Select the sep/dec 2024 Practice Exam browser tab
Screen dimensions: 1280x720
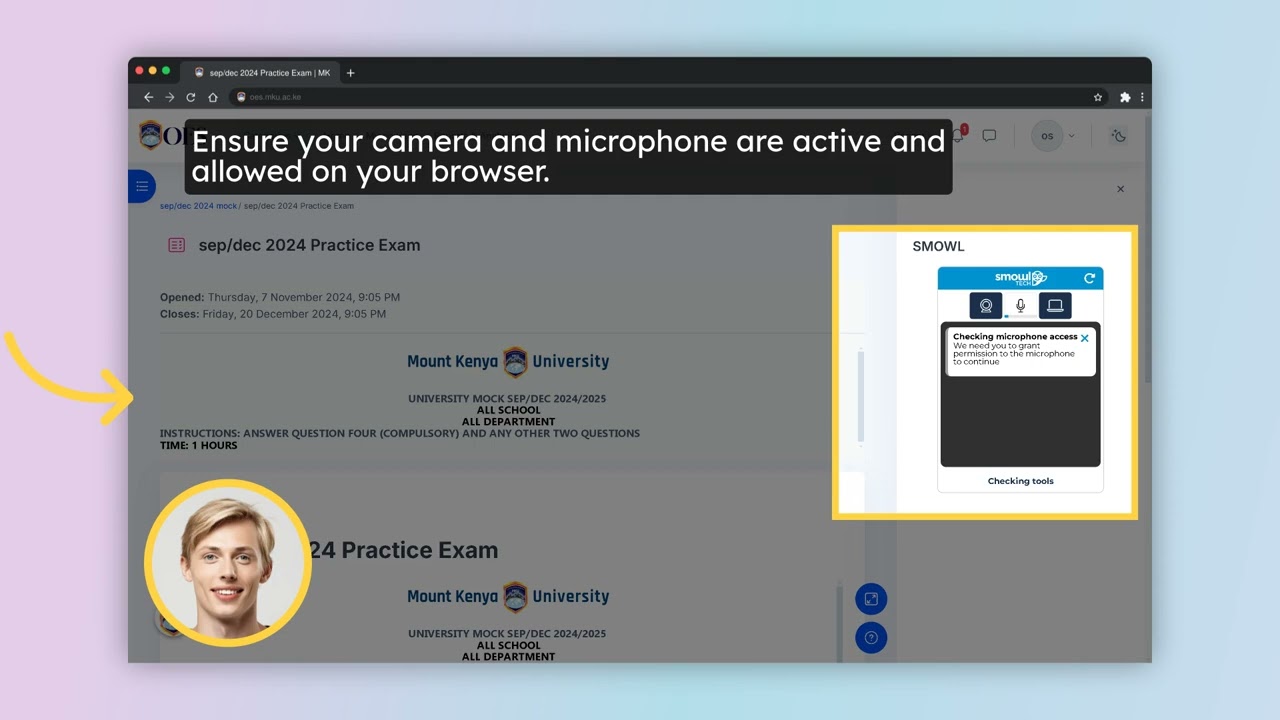tap(262, 73)
